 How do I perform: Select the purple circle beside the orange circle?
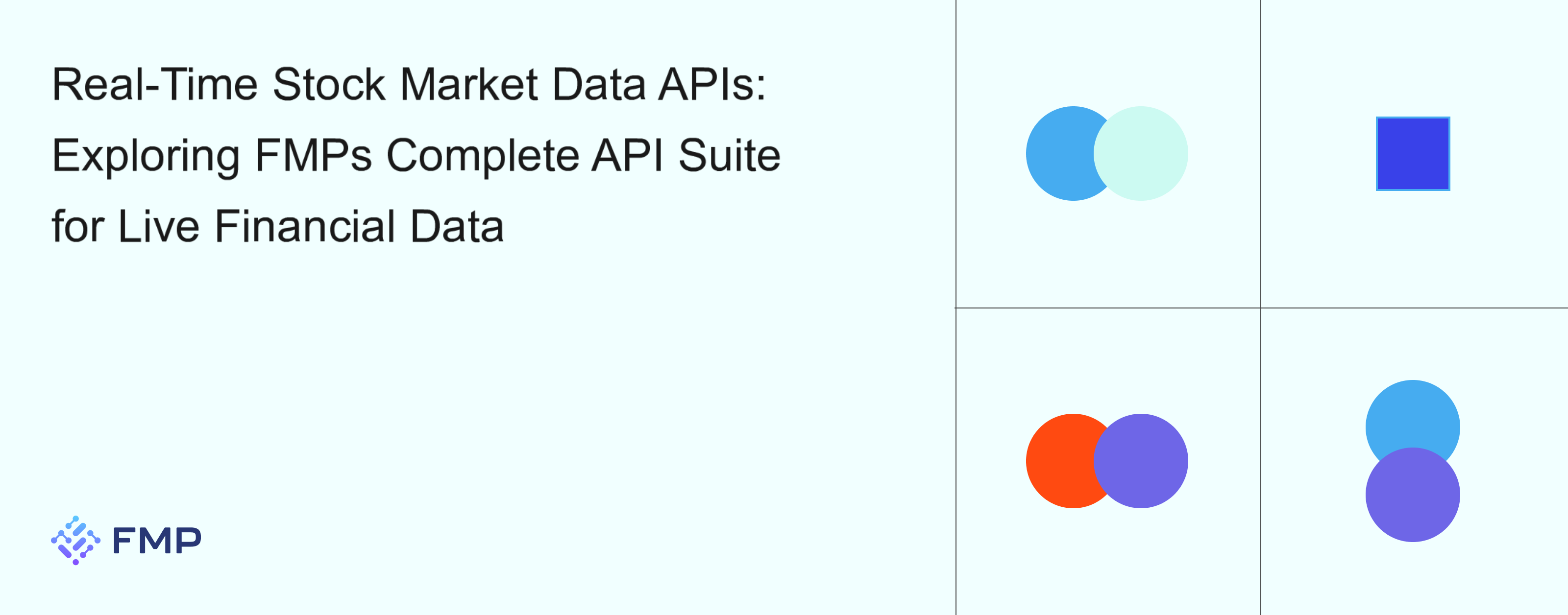point(1141,461)
